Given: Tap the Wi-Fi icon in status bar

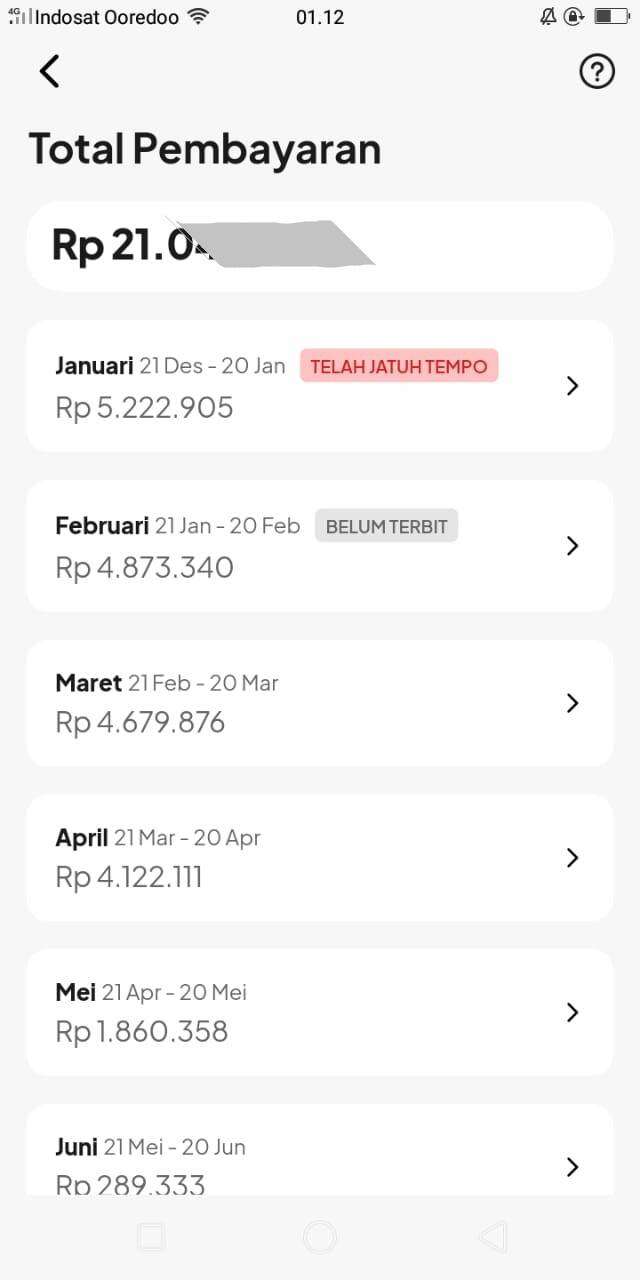Looking at the screenshot, I should (x=198, y=17).
